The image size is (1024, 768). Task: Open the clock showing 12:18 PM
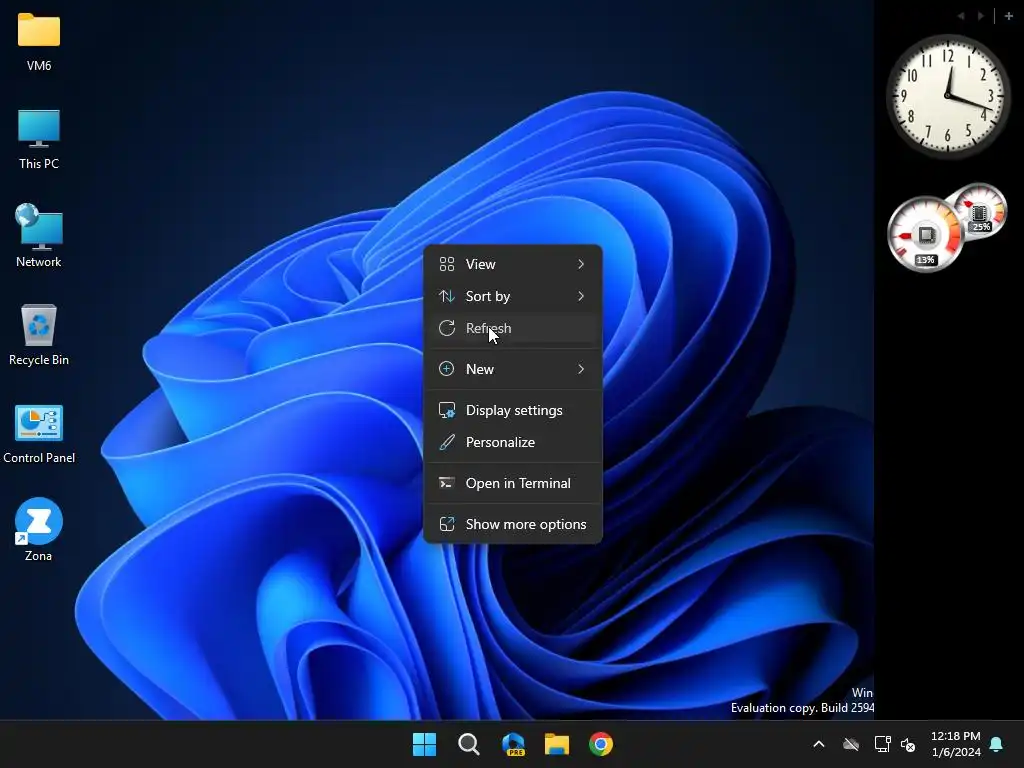tap(955, 736)
